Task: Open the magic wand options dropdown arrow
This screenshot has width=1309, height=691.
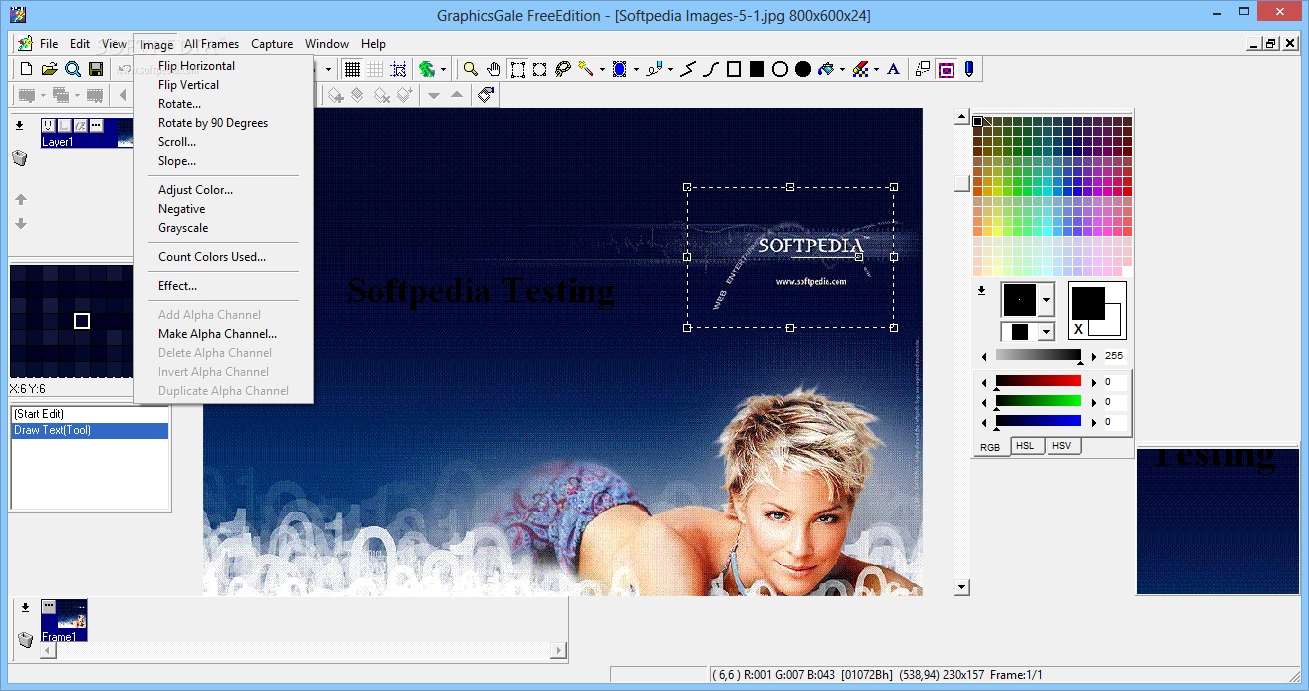Action: (602, 70)
